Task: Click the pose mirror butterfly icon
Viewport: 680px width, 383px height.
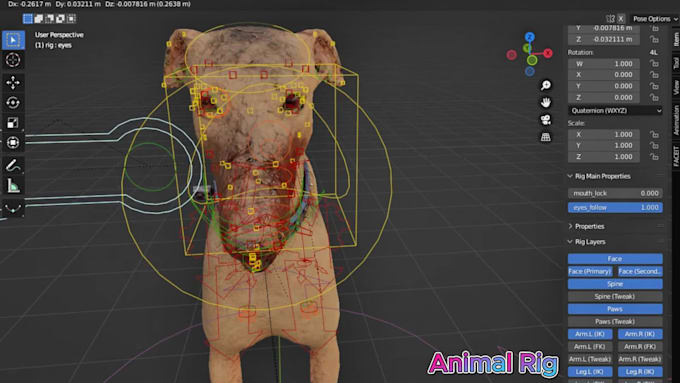Action: point(611,19)
